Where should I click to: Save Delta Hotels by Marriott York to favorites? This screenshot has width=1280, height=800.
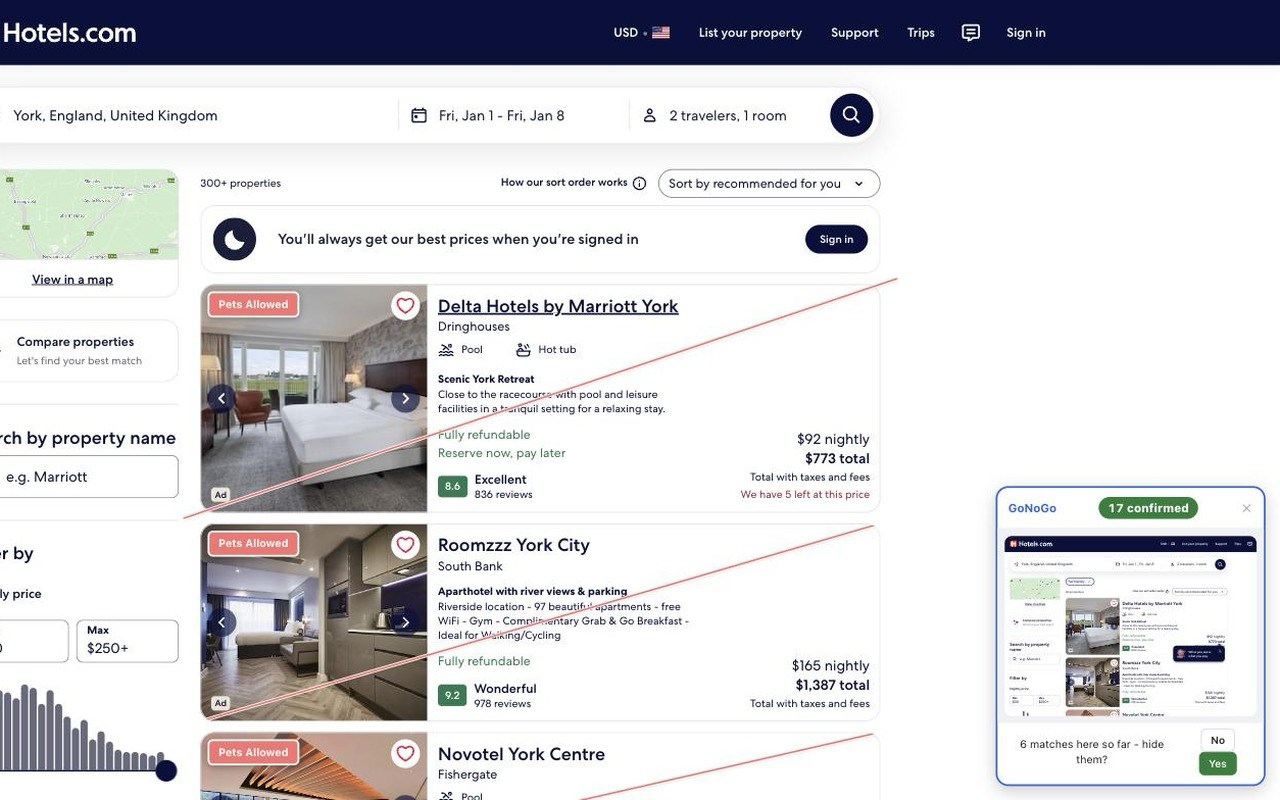(x=405, y=305)
